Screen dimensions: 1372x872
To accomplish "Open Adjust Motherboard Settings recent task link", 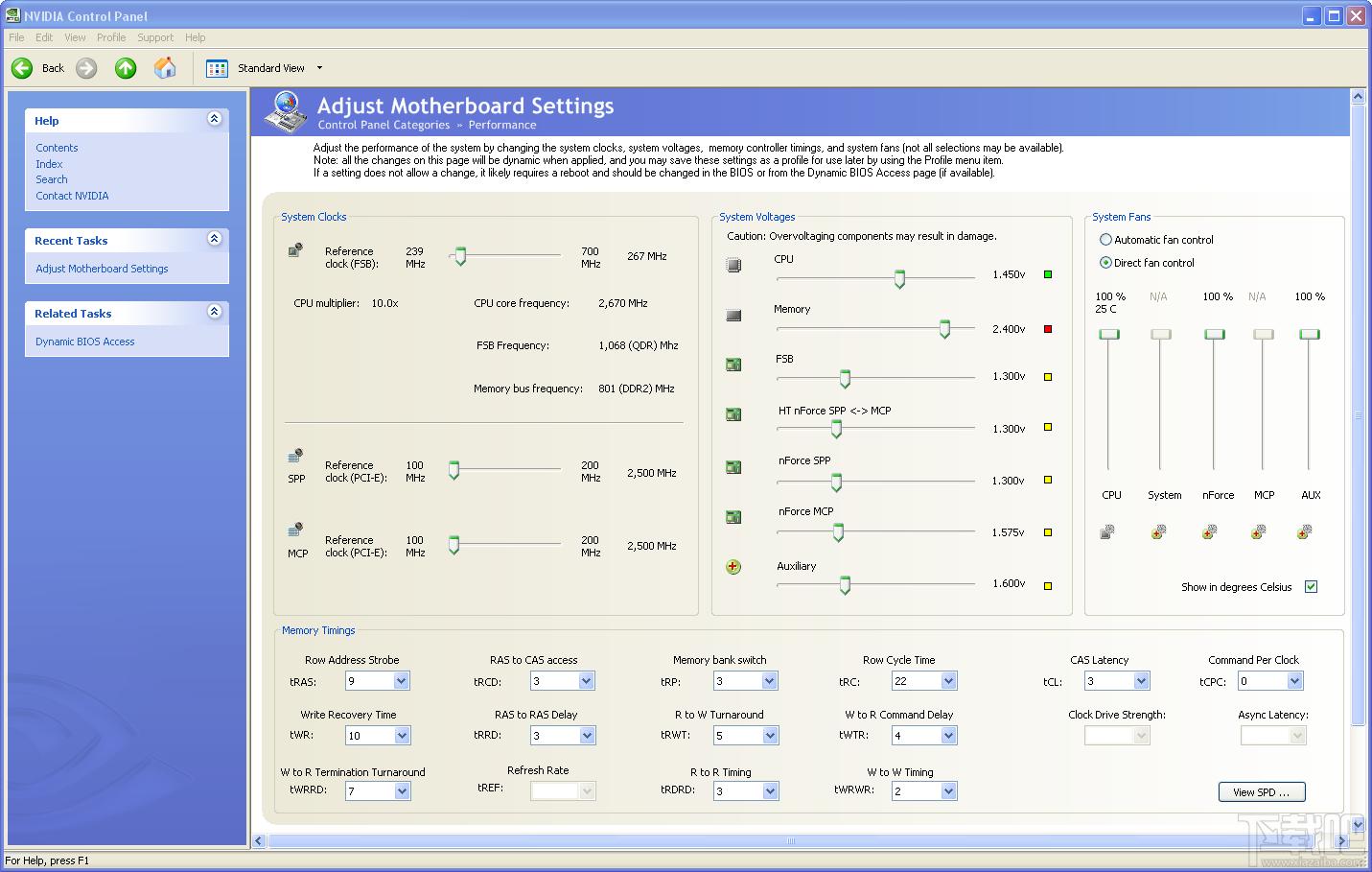I will [102, 269].
